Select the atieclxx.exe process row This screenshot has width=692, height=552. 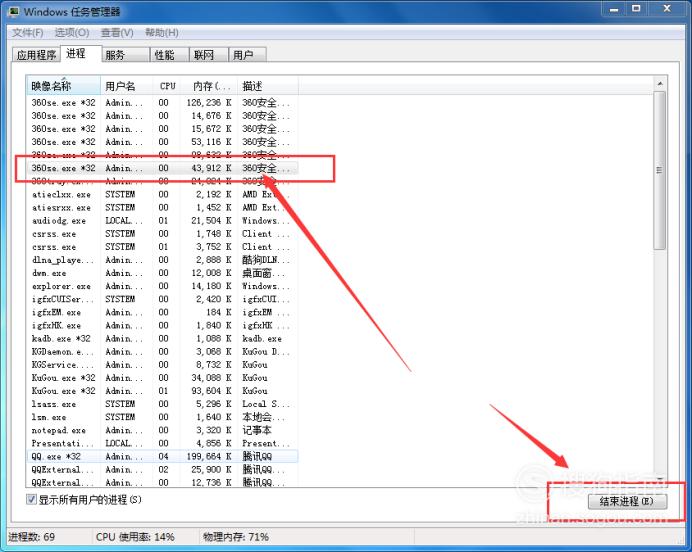pos(162,194)
